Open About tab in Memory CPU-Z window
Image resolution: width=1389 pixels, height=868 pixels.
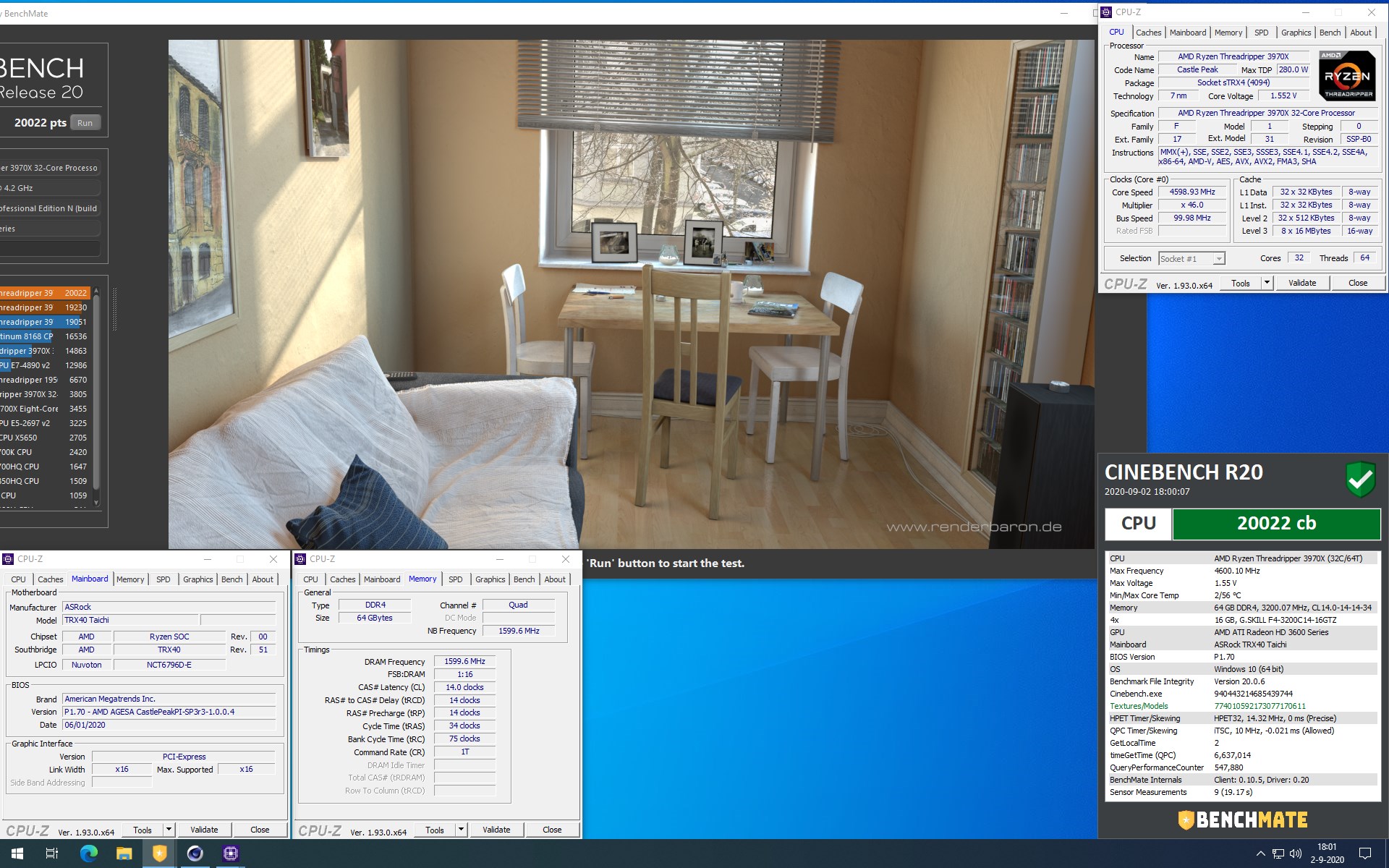coord(555,579)
